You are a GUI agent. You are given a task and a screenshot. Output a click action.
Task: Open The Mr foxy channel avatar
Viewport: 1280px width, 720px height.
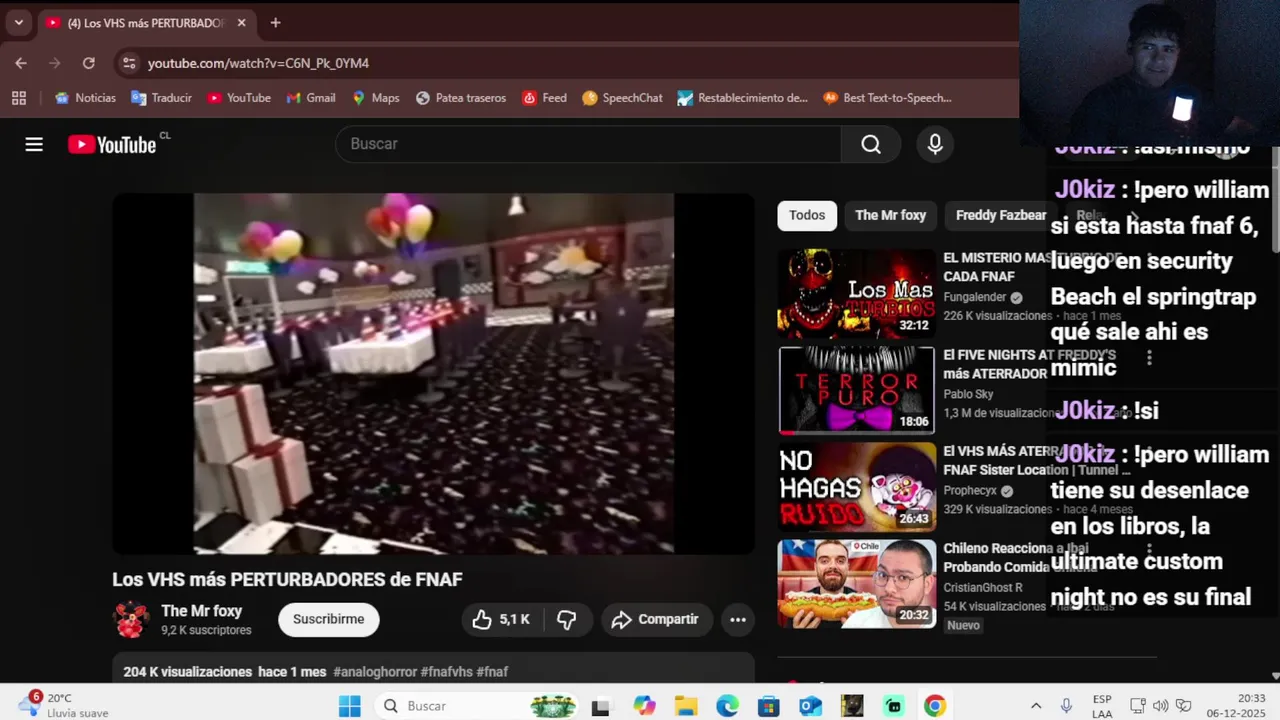(131, 619)
